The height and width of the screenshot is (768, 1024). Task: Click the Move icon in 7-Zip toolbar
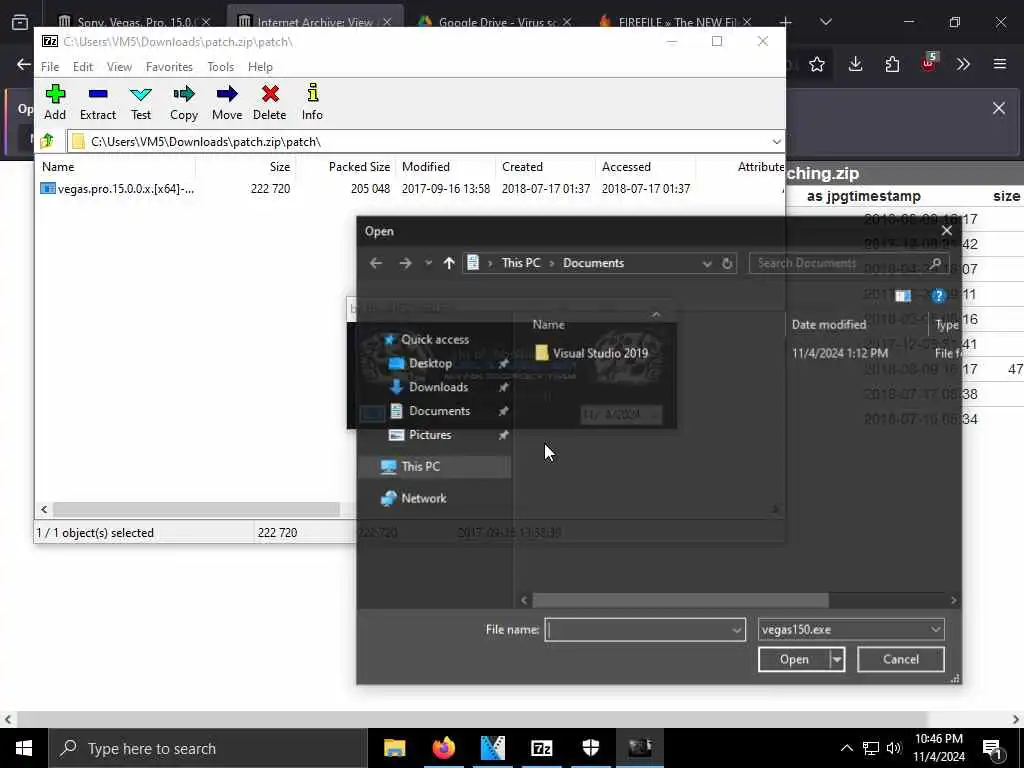click(227, 102)
